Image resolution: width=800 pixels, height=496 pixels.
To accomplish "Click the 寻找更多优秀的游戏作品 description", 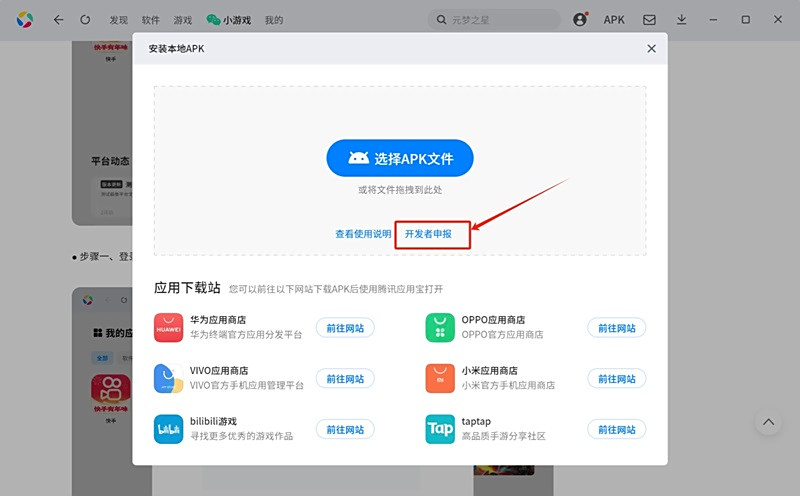I will [x=241, y=436].
